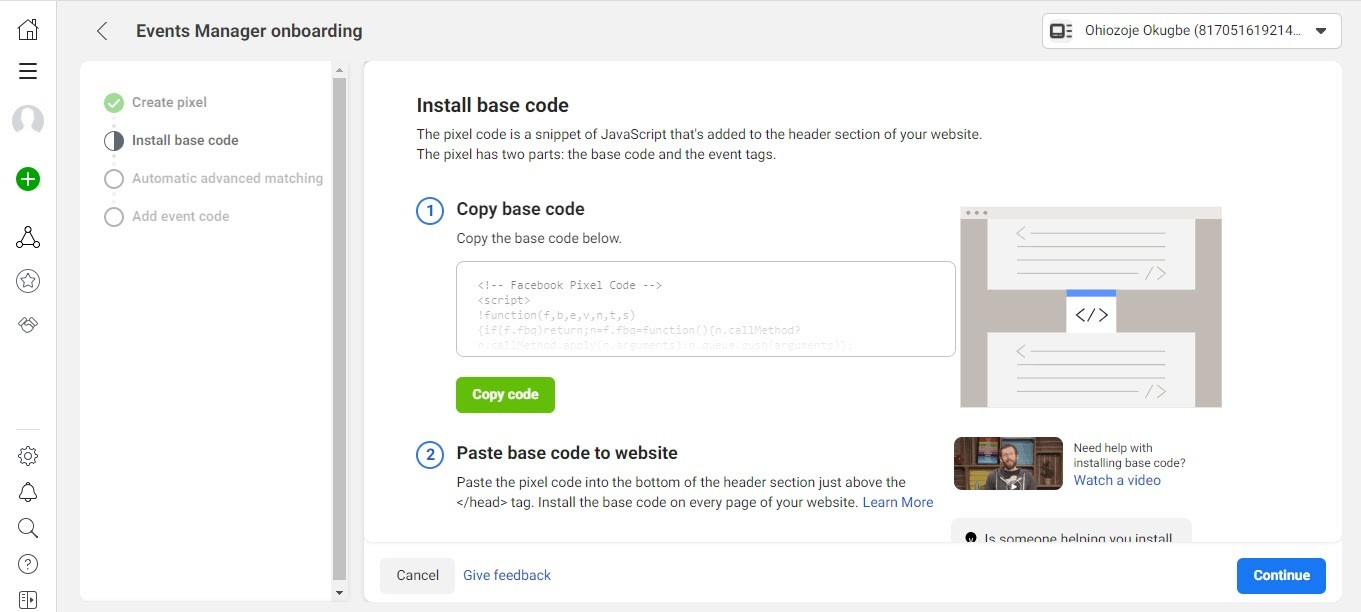Open the data sources triangle-node icon
1361x612 pixels.
(28, 237)
